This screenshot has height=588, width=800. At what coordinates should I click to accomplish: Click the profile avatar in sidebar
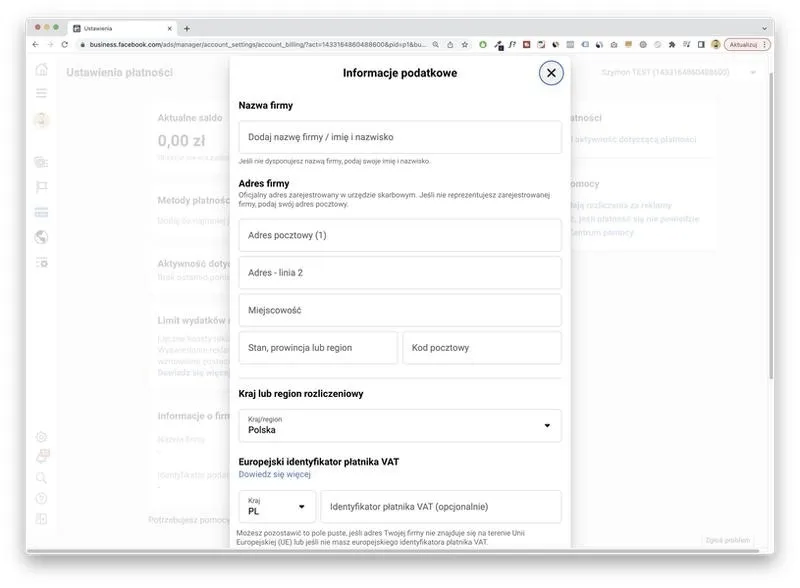(x=42, y=120)
